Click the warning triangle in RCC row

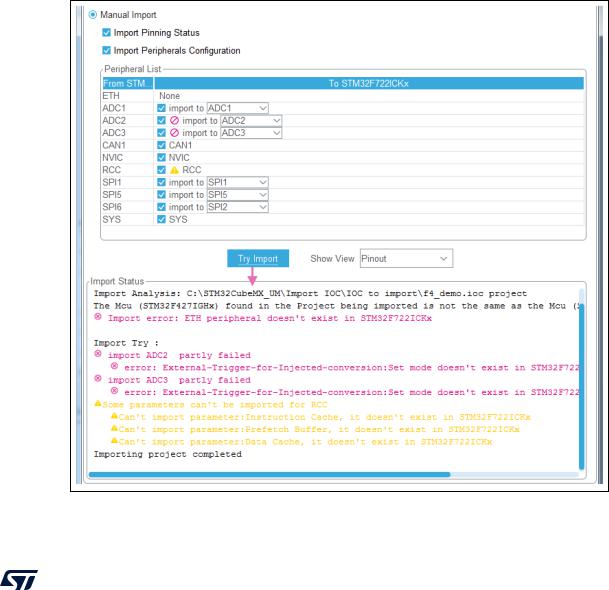tap(174, 170)
